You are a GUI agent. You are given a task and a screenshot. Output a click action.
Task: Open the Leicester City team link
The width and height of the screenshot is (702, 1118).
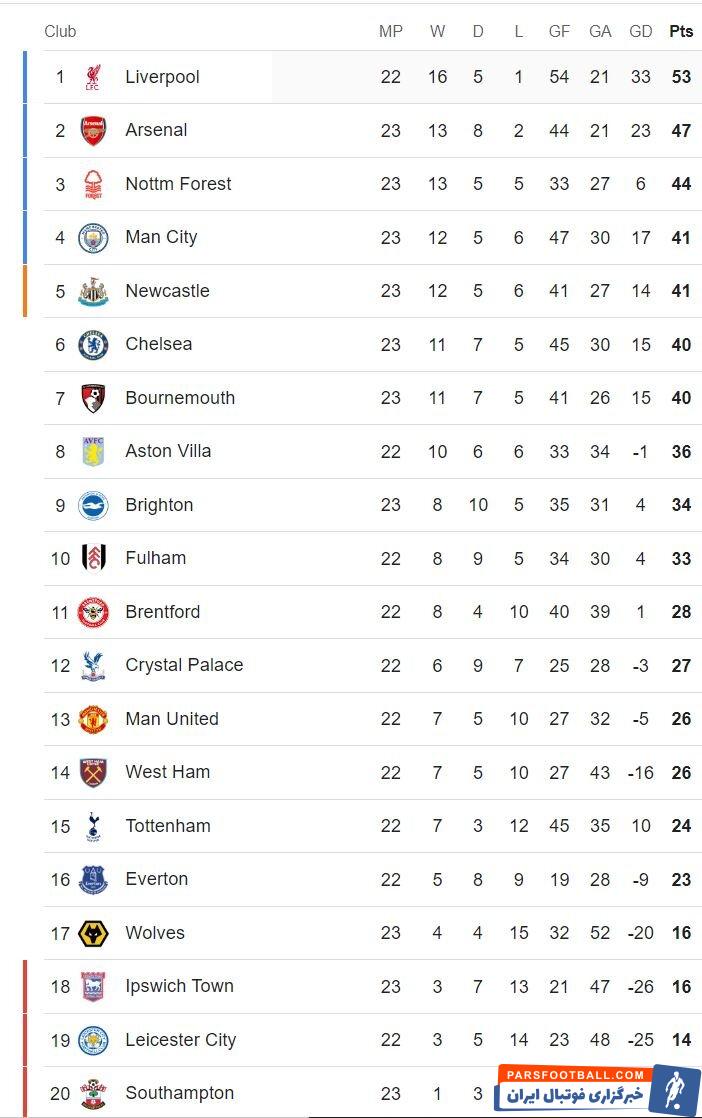180,1040
